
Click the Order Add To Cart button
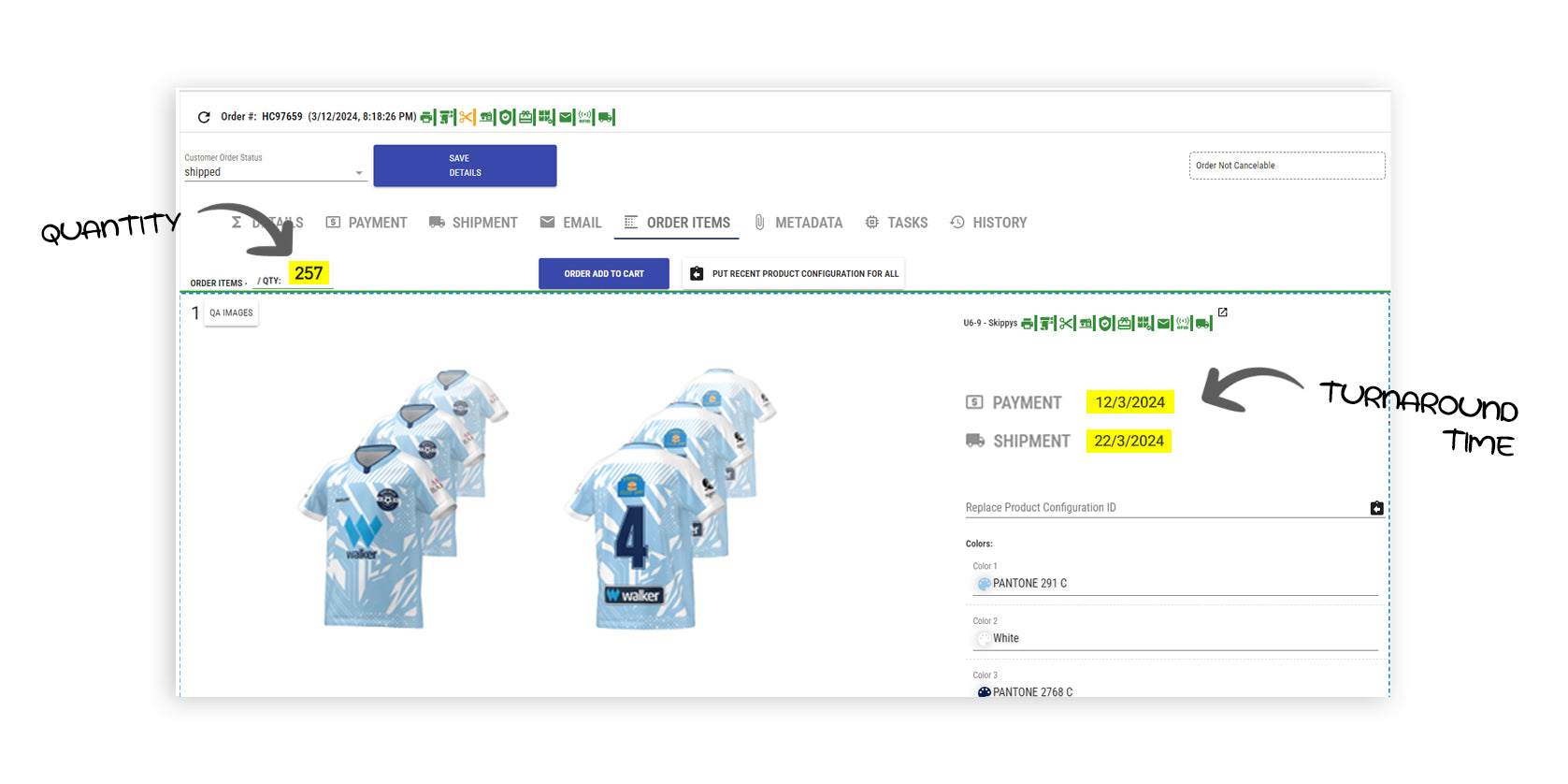604,274
